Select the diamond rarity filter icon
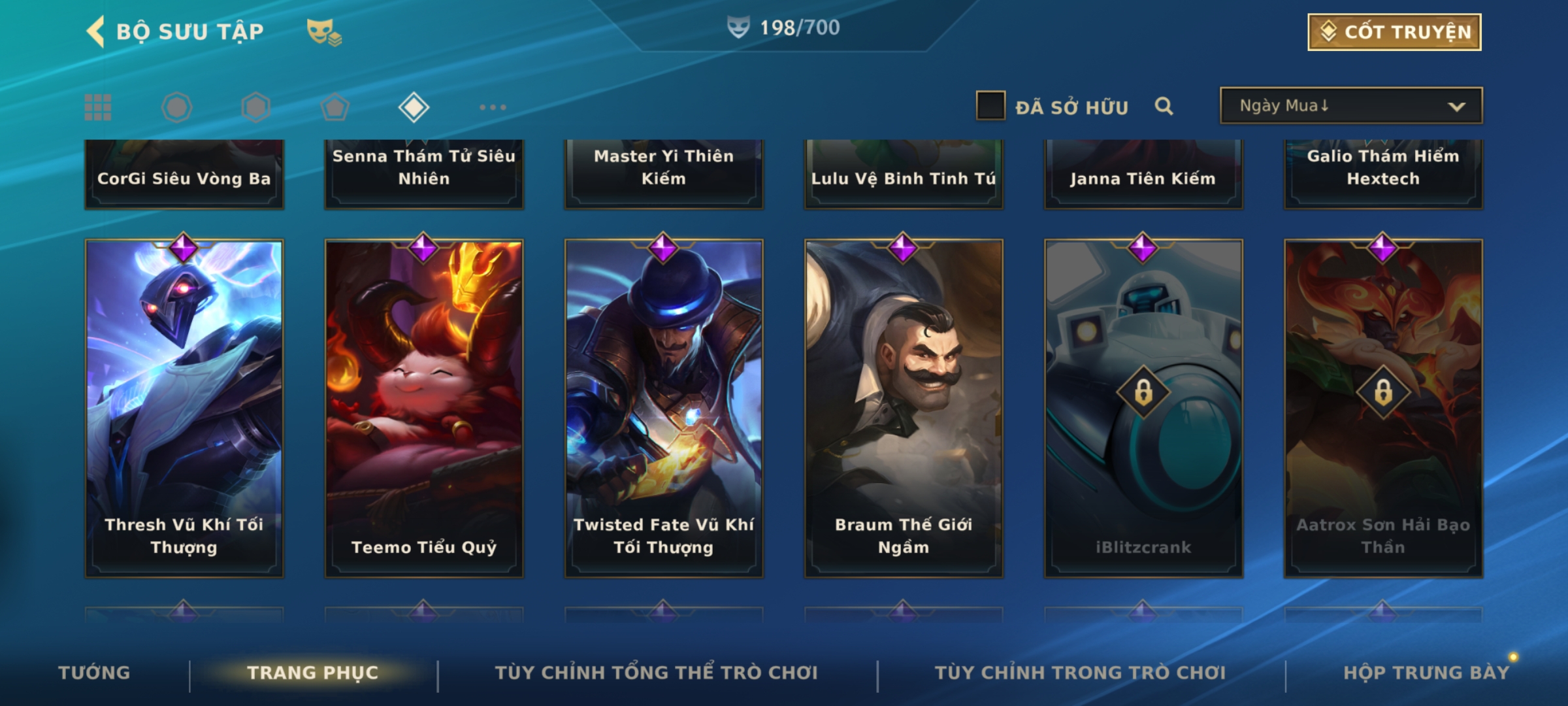1568x706 pixels. [x=414, y=107]
